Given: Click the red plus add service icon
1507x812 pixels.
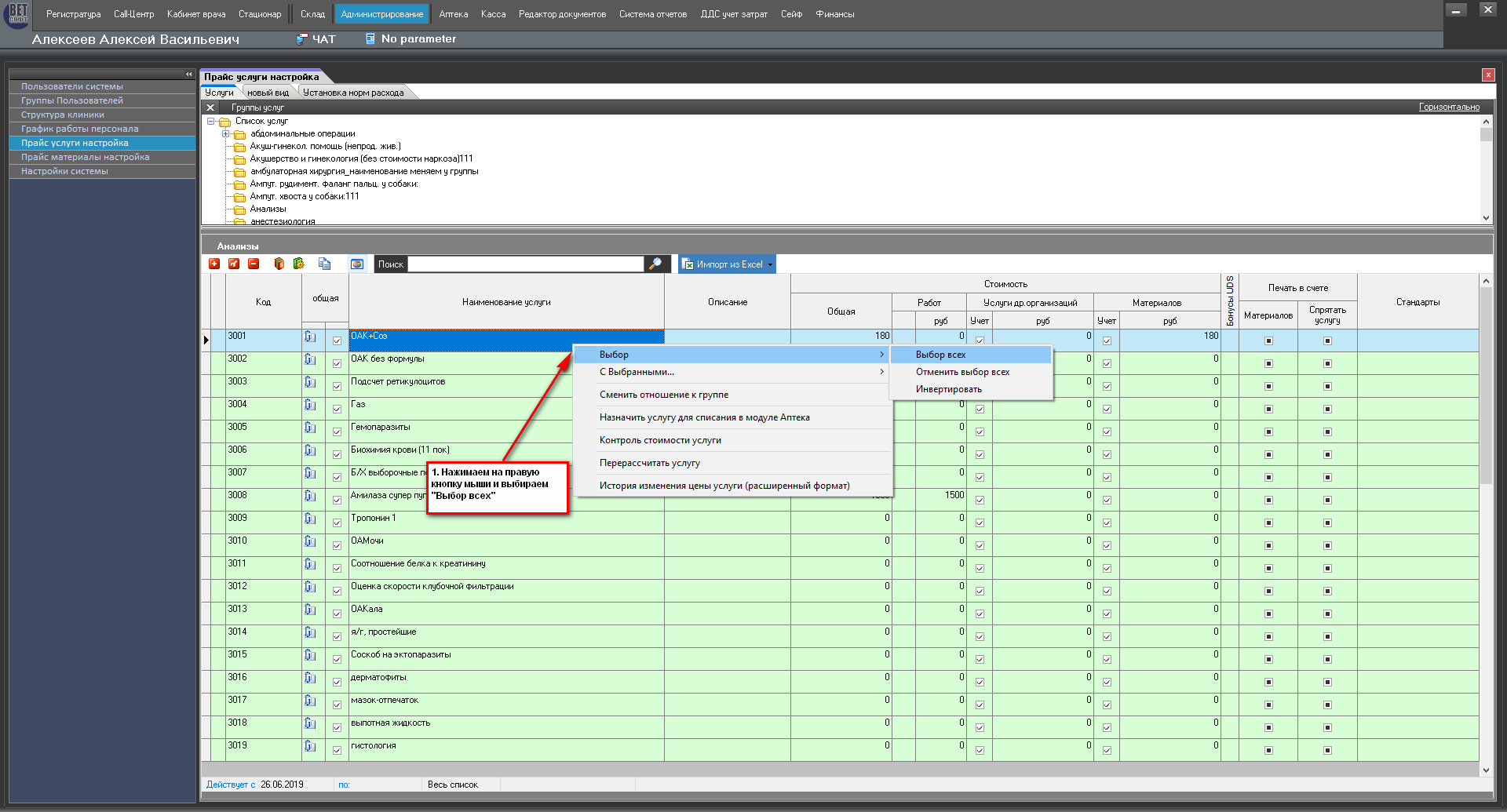Looking at the screenshot, I should (x=214, y=264).
